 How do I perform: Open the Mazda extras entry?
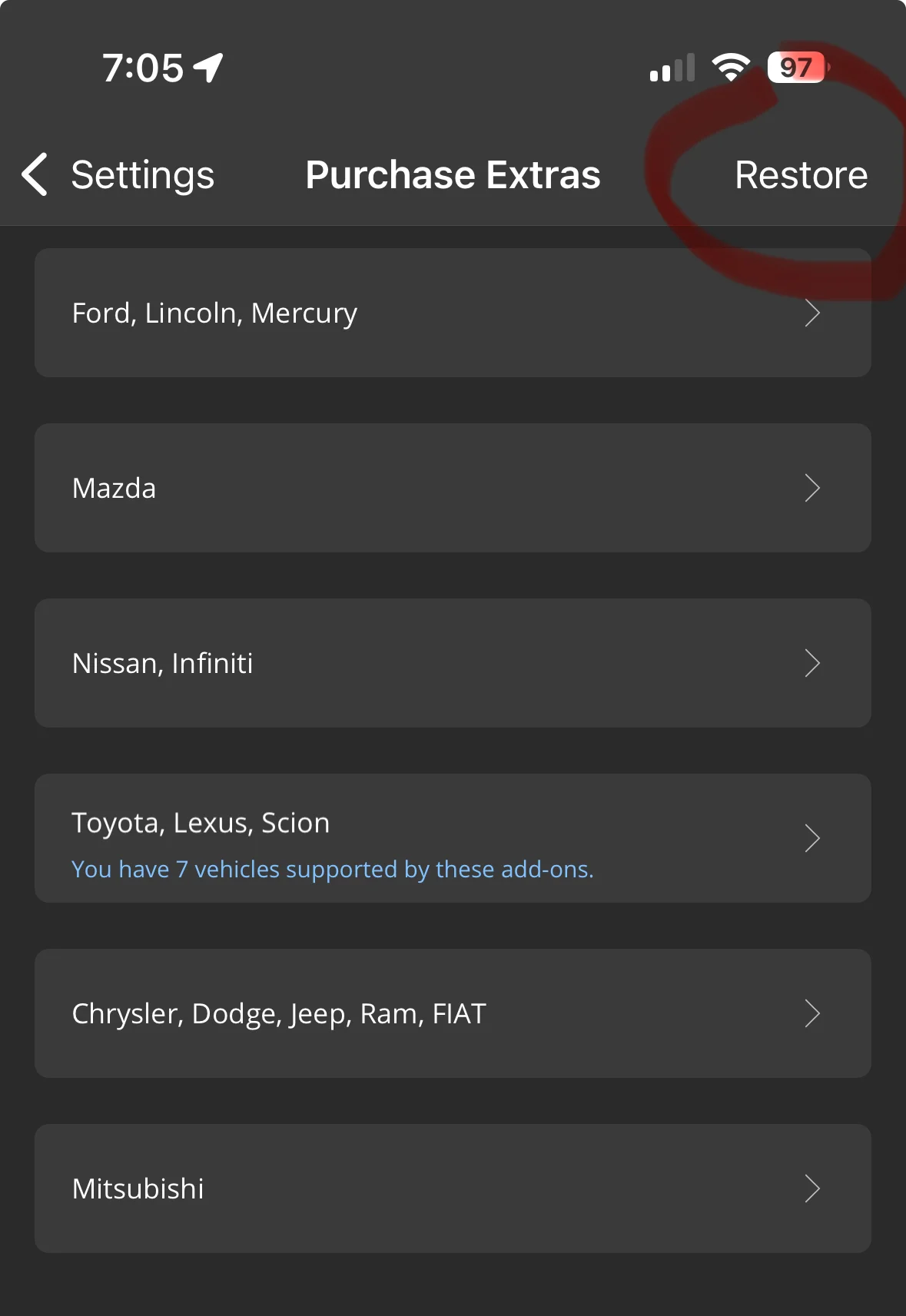[453, 488]
